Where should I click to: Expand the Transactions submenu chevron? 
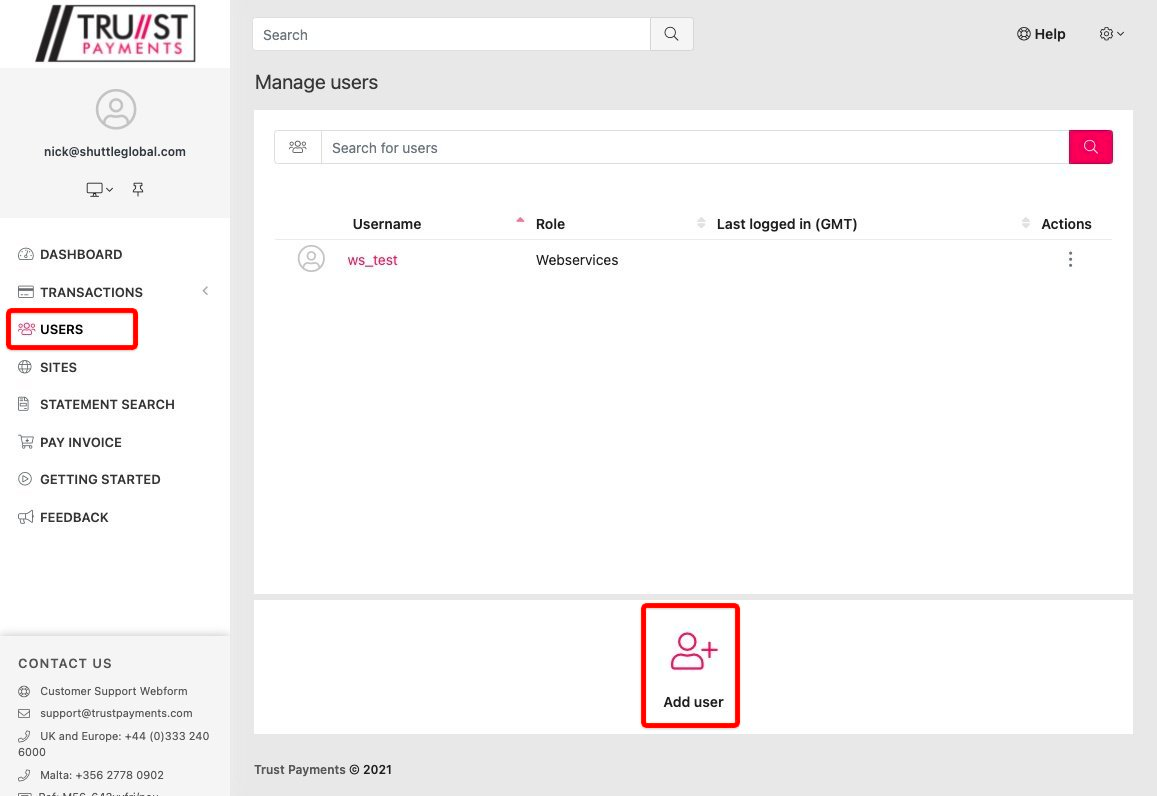205,291
